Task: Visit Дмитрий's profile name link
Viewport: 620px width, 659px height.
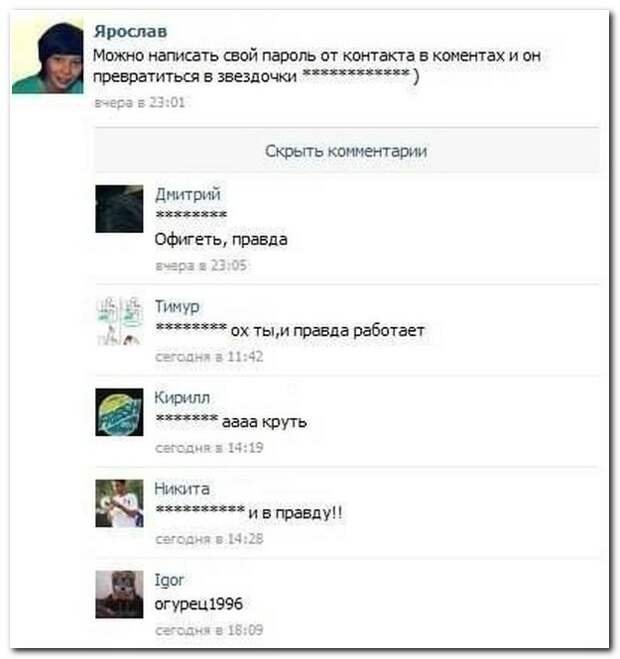Action: click(x=187, y=194)
